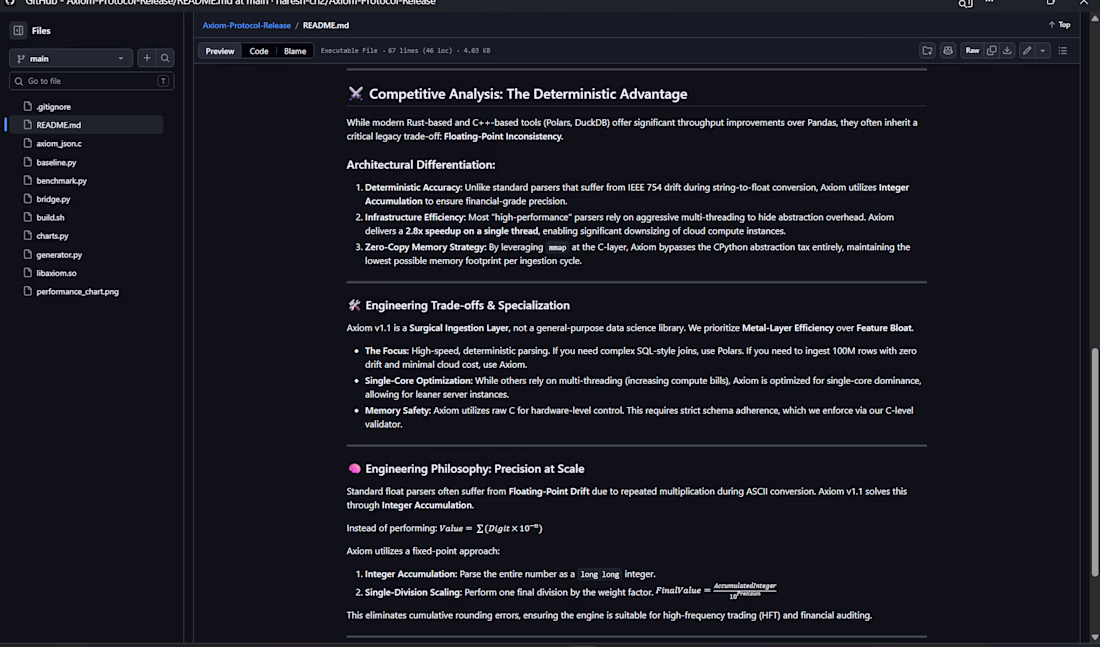Follow the Axiom-Protocol-Release breadcrumb link

click(246, 25)
